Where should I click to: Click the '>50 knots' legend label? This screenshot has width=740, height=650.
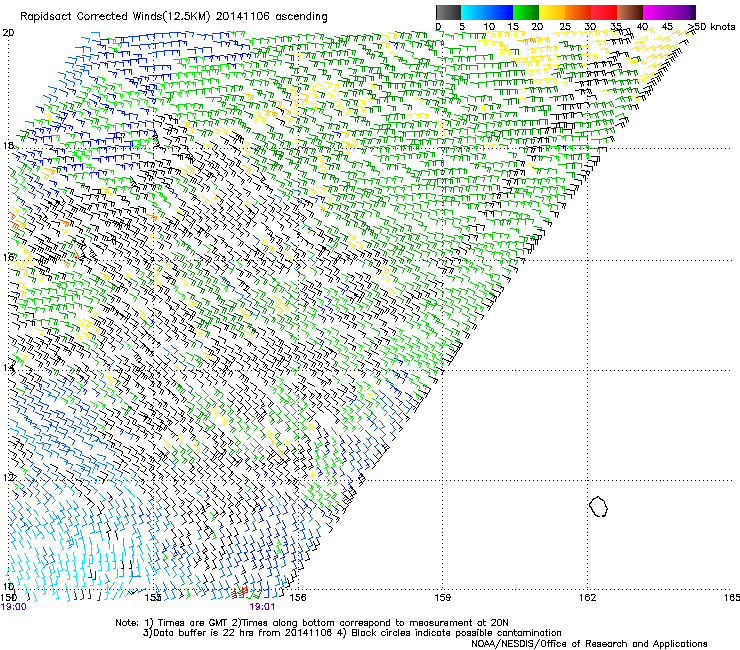click(x=712, y=27)
